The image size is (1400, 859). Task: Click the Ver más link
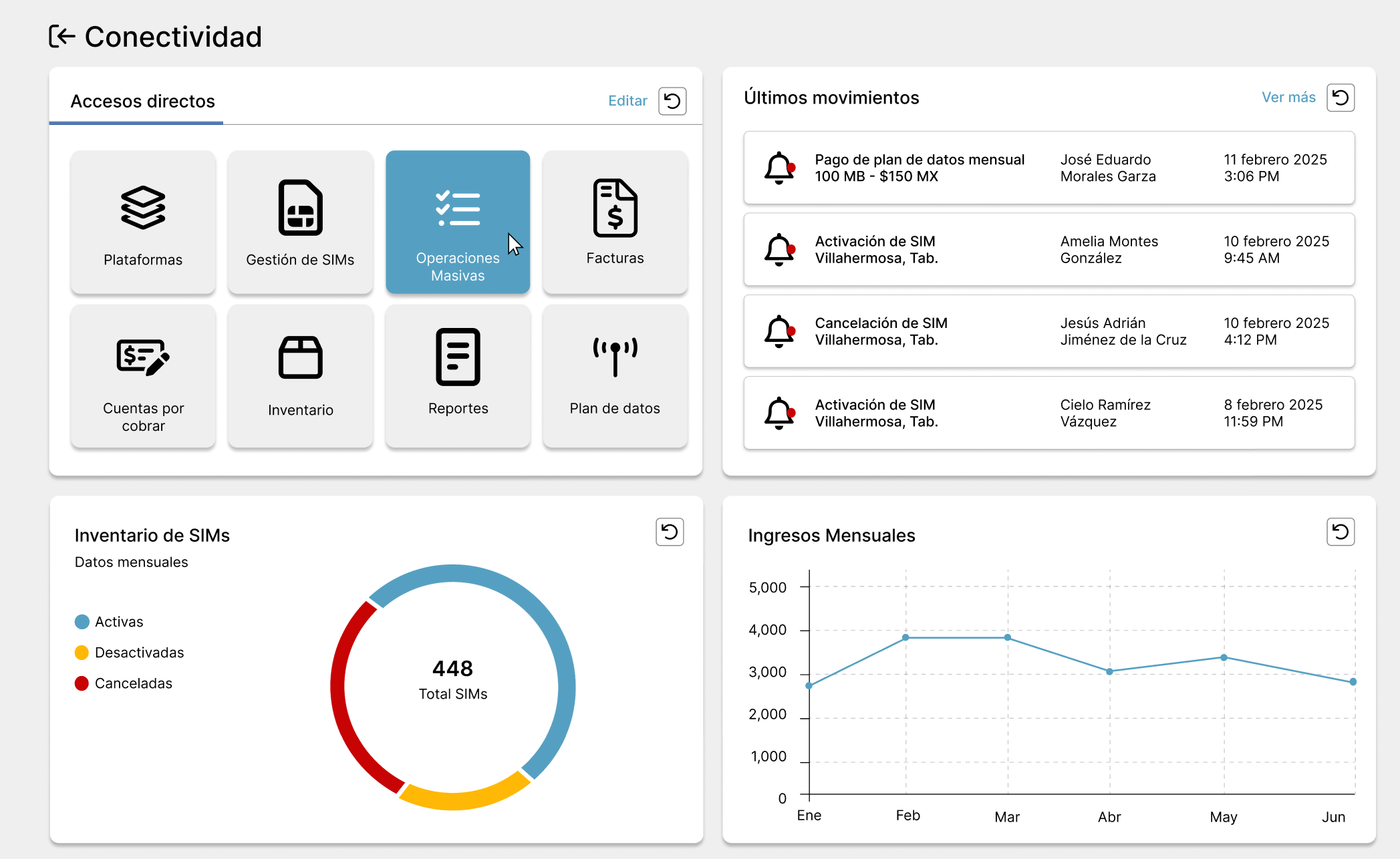click(x=1288, y=98)
